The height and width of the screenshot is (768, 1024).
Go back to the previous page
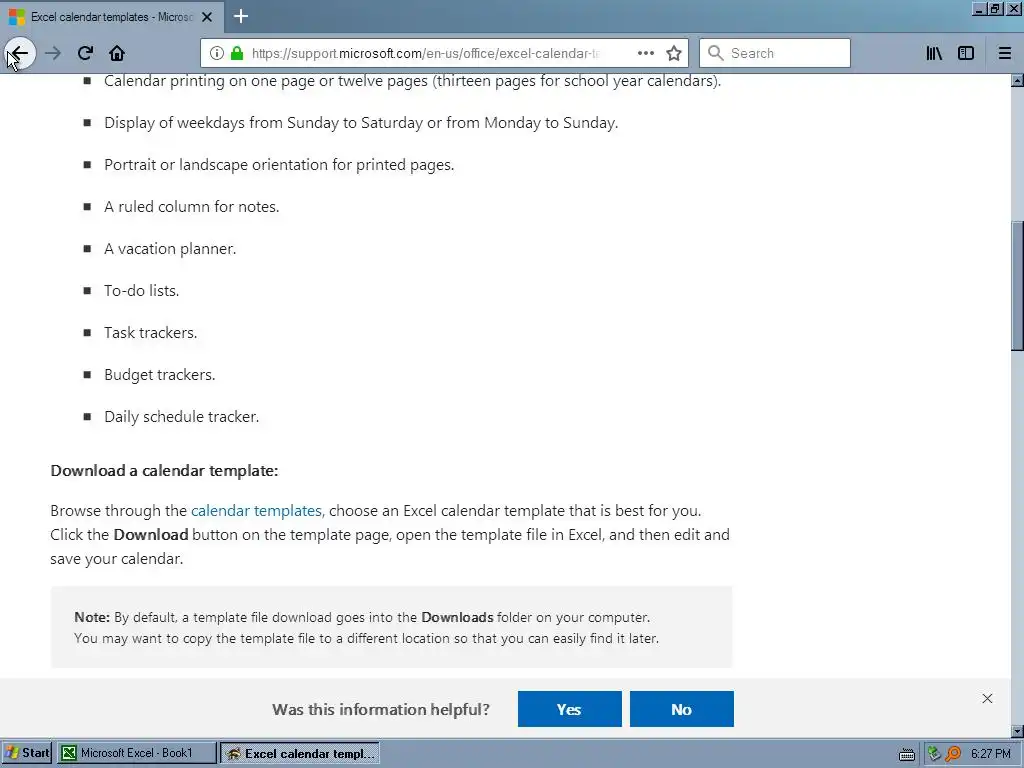click(x=20, y=53)
